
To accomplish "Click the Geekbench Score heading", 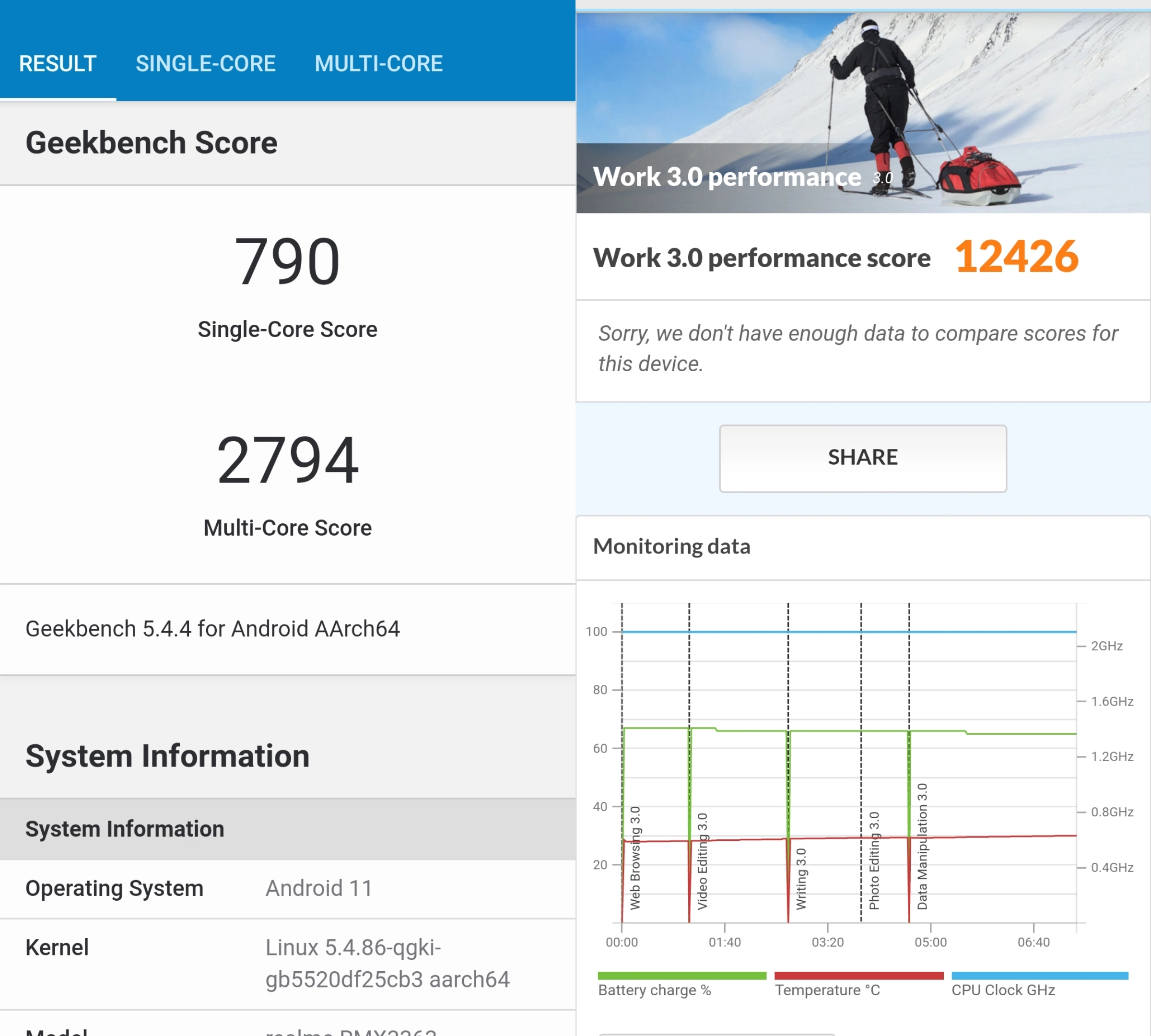I will click(x=152, y=142).
